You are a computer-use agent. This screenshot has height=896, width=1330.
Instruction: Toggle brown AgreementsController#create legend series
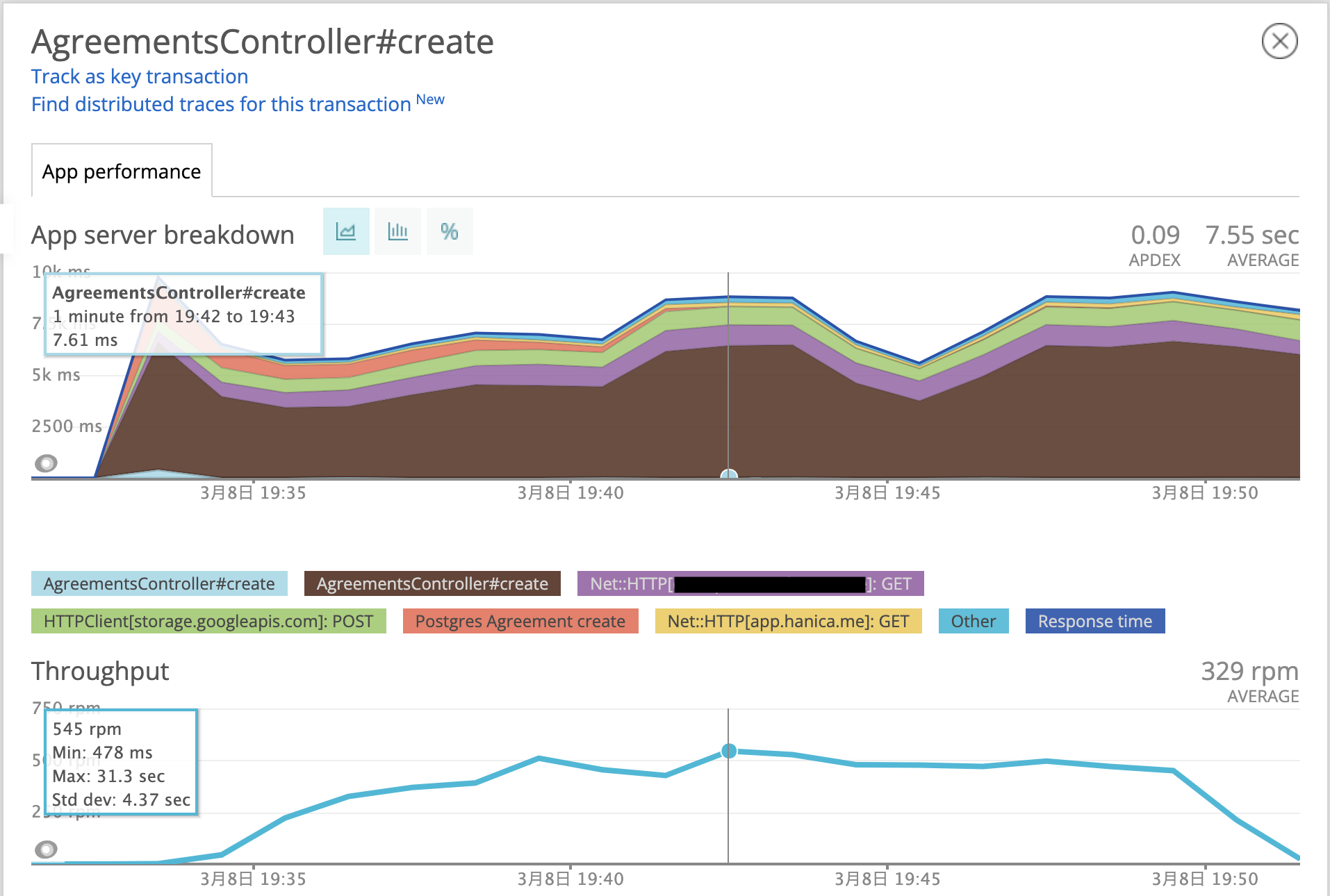point(432,583)
